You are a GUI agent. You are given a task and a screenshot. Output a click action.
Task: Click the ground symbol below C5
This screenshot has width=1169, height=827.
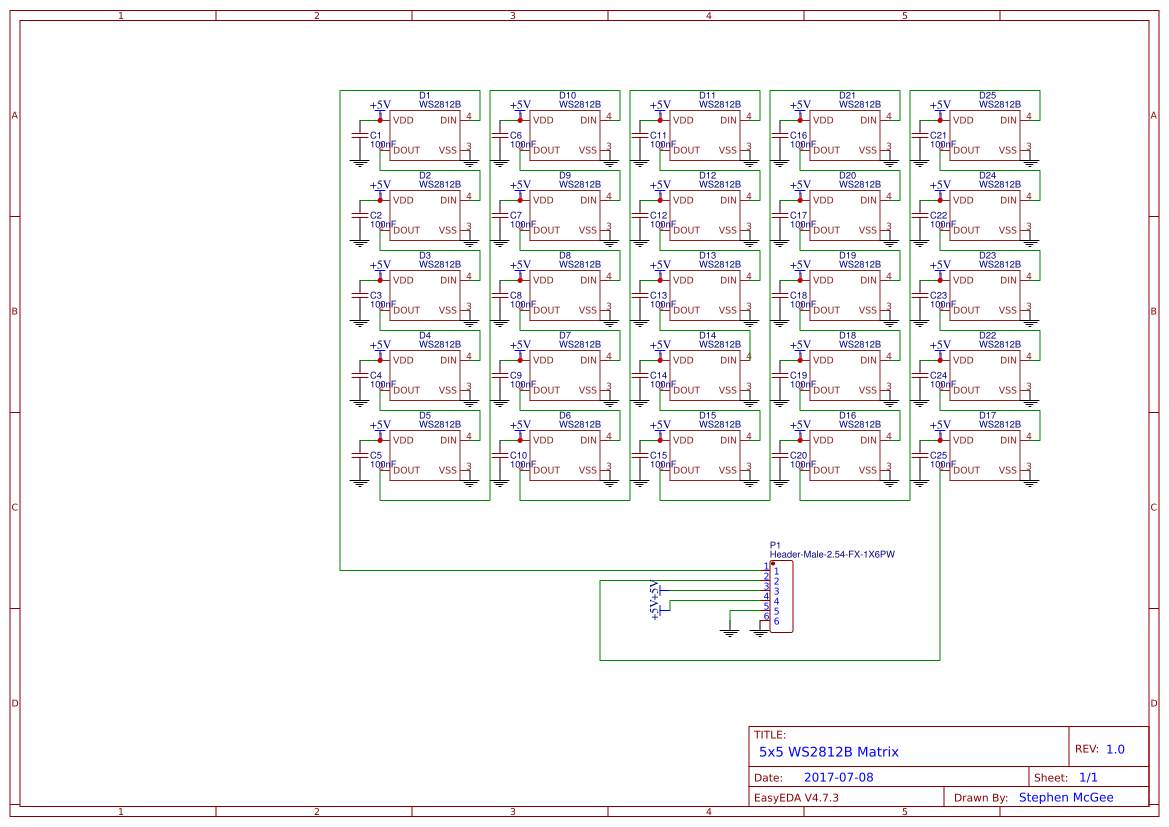click(358, 482)
